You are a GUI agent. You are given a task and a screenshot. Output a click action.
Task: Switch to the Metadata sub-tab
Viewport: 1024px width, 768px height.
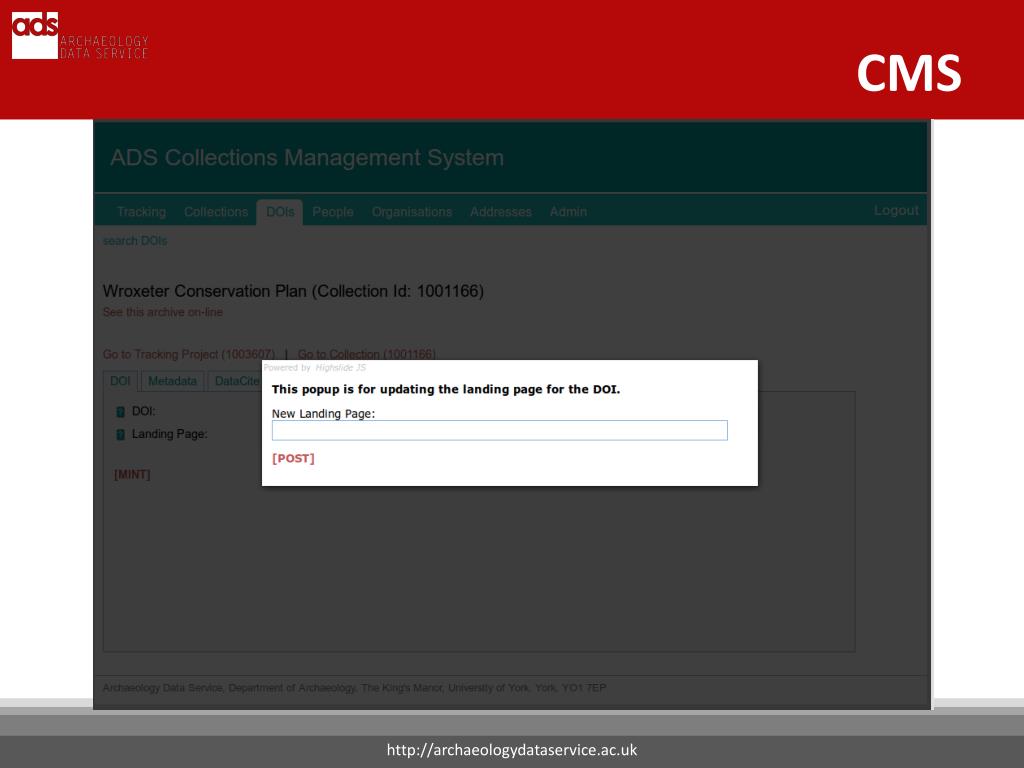pyautogui.click(x=172, y=381)
